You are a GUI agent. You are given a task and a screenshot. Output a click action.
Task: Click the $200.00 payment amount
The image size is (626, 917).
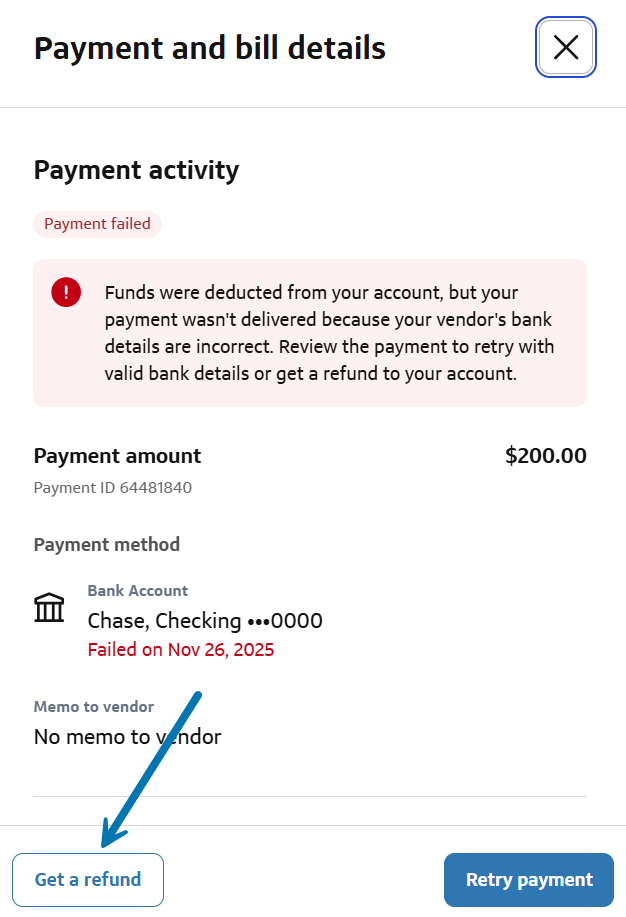coord(545,456)
